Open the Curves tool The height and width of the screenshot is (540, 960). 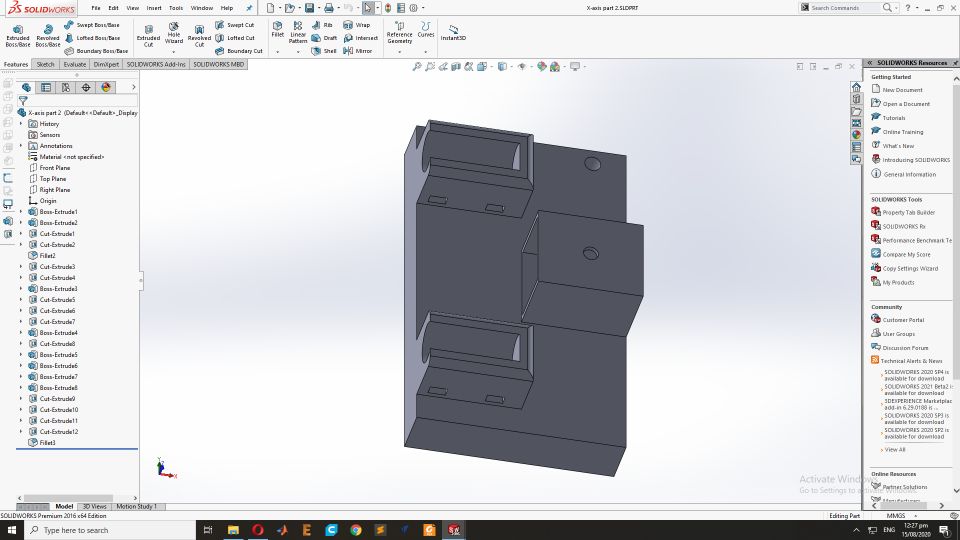tap(426, 29)
